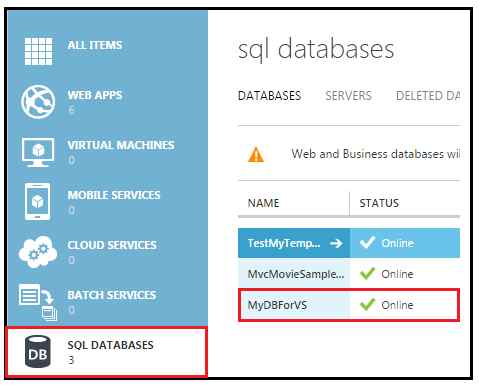This screenshot has width=479, height=386.
Task: Click the sql databases page heading
Action: click(x=316, y=49)
